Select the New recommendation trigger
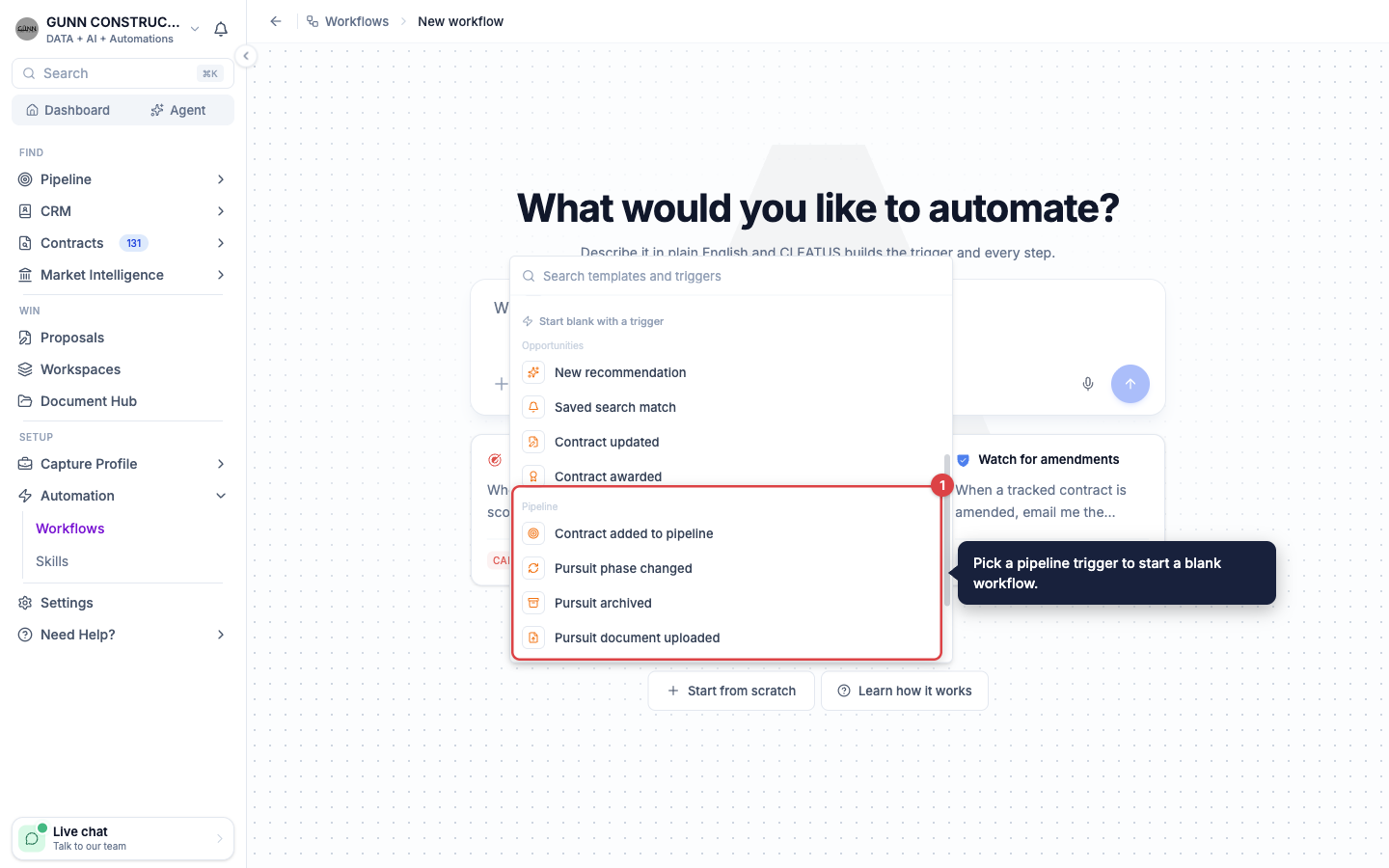 point(730,372)
